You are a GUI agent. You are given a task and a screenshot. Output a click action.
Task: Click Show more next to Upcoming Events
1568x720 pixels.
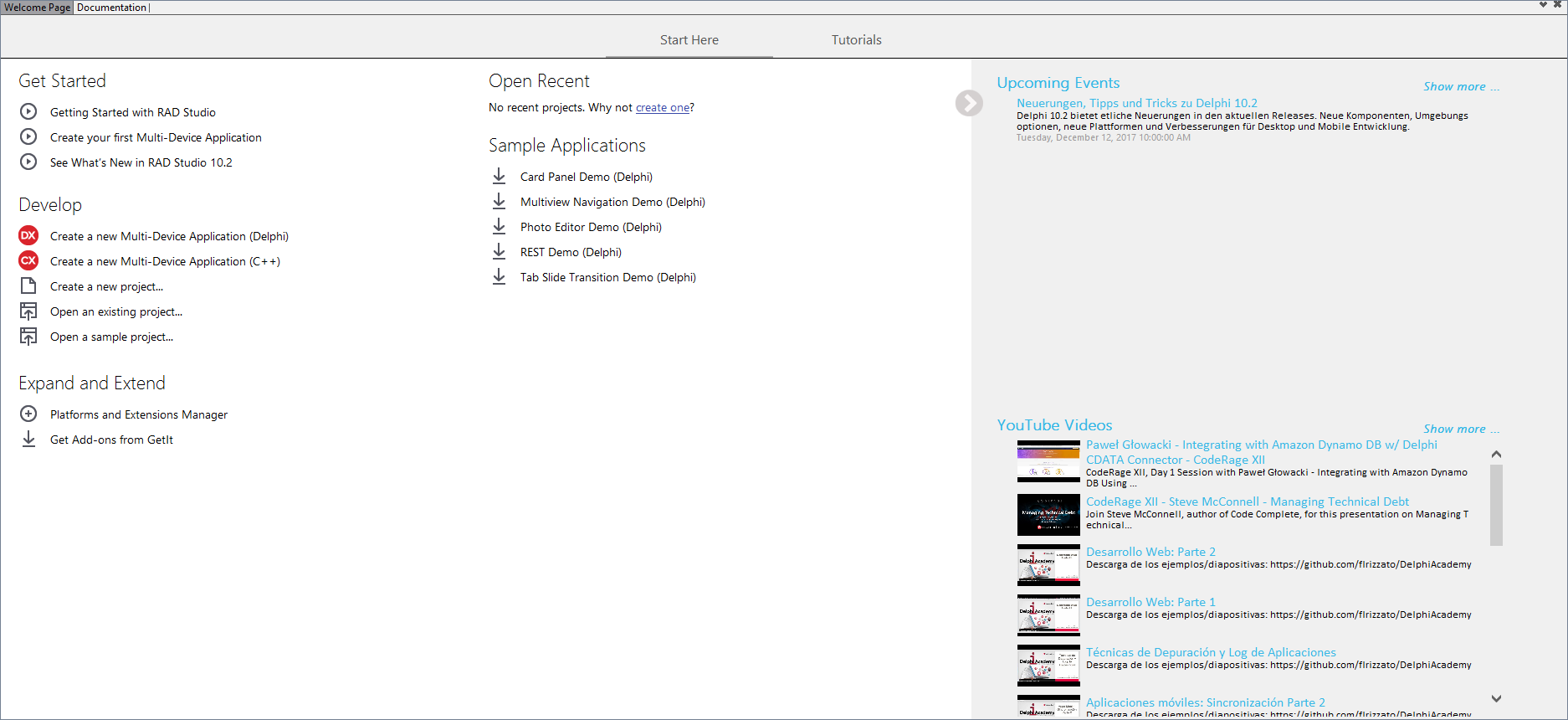point(1461,86)
